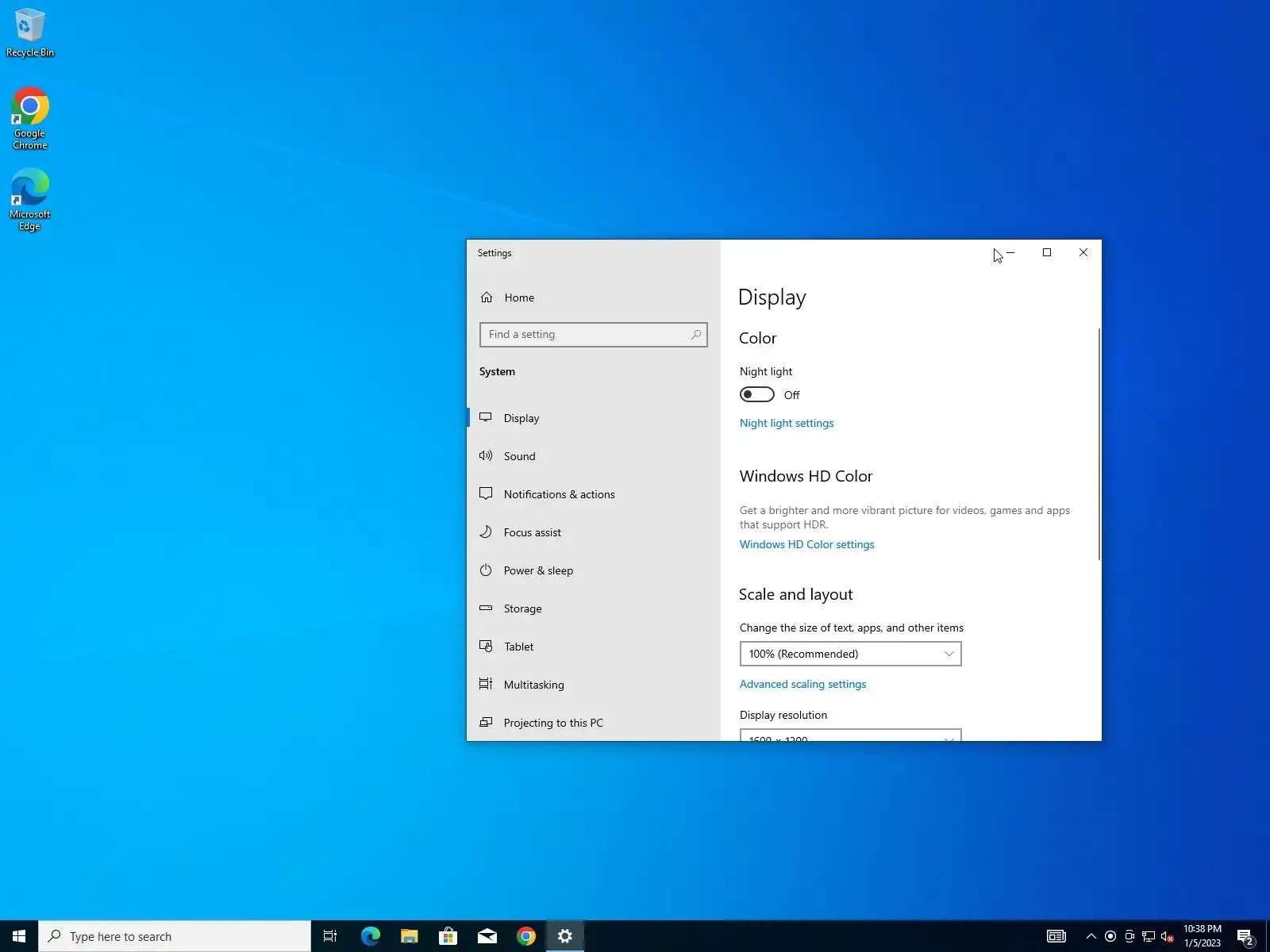
Task: Open the Recycle Bin desktop icon
Action: pos(30,33)
